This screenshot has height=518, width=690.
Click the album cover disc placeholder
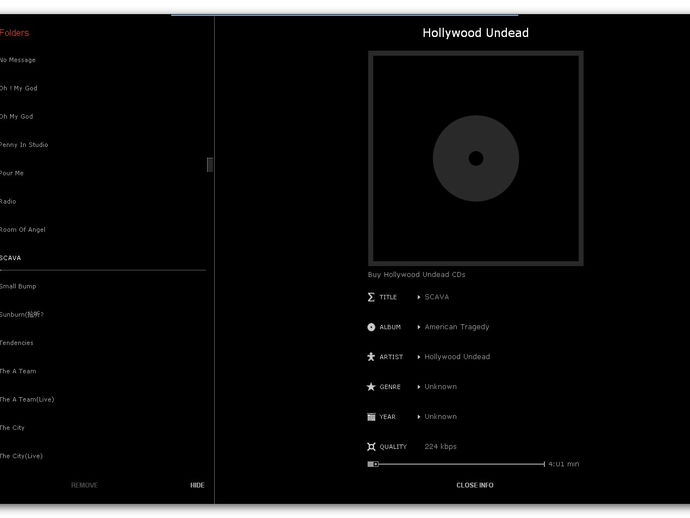pyautogui.click(x=476, y=158)
